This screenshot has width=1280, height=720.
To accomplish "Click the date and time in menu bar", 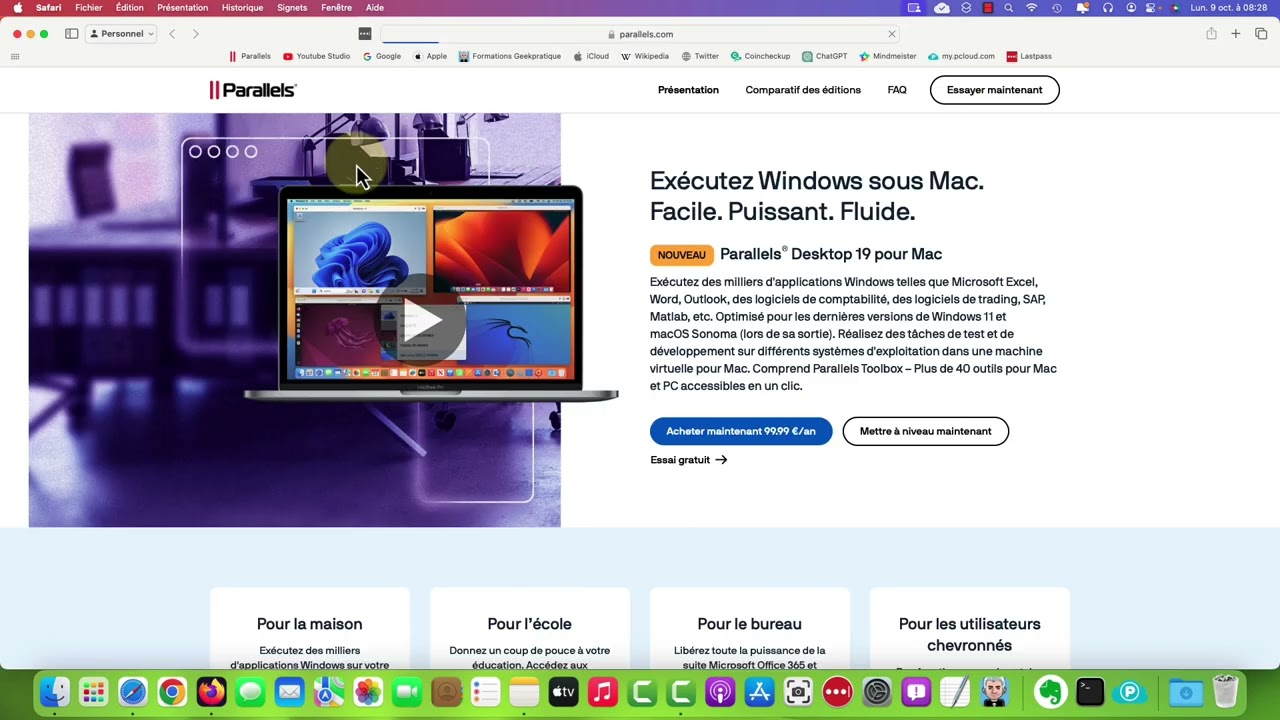I will coord(1229,8).
